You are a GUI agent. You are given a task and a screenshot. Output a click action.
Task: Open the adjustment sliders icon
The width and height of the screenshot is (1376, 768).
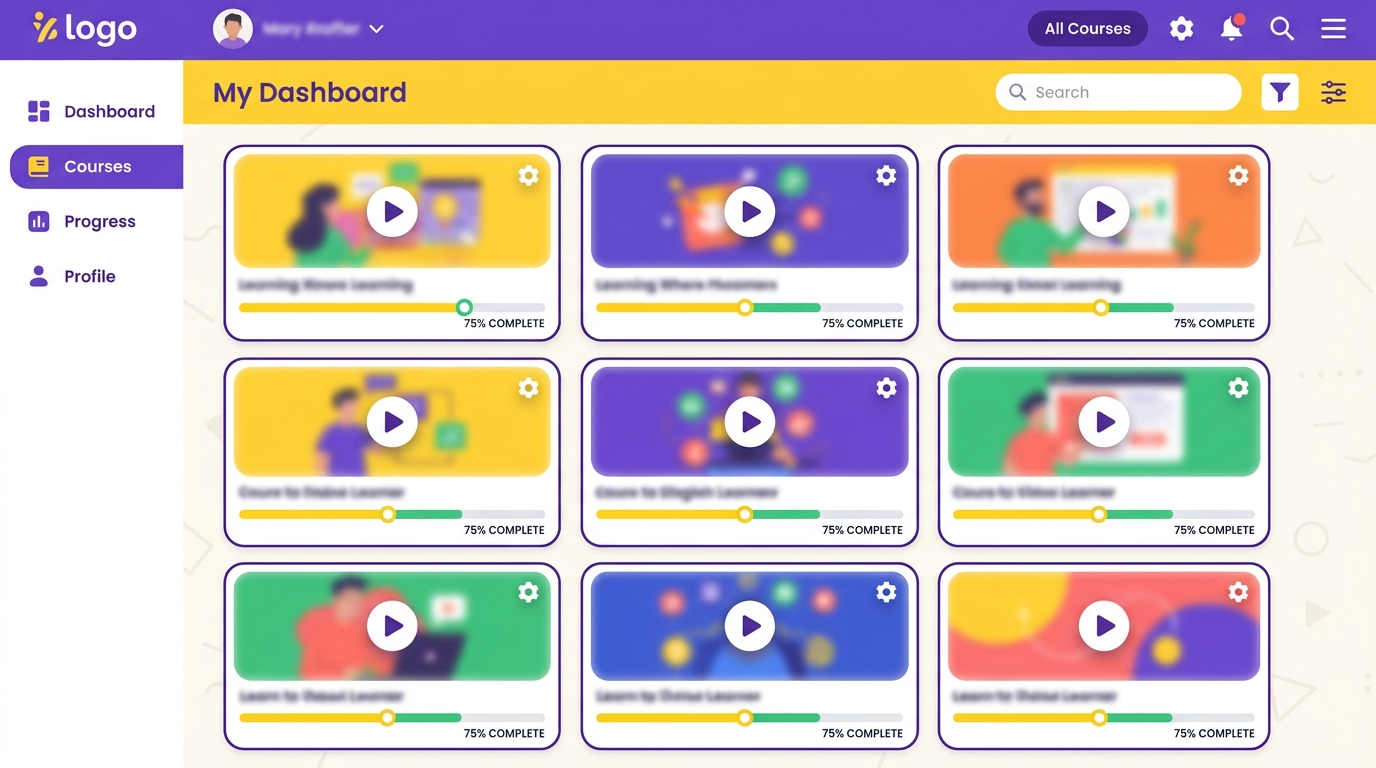click(1333, 92)
